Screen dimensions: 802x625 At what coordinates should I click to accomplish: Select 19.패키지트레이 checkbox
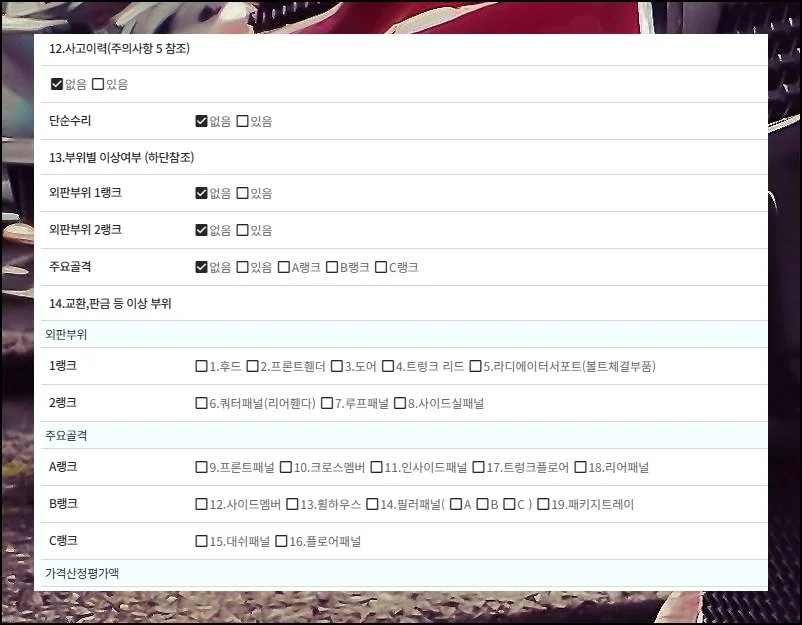tap(543, 504)
